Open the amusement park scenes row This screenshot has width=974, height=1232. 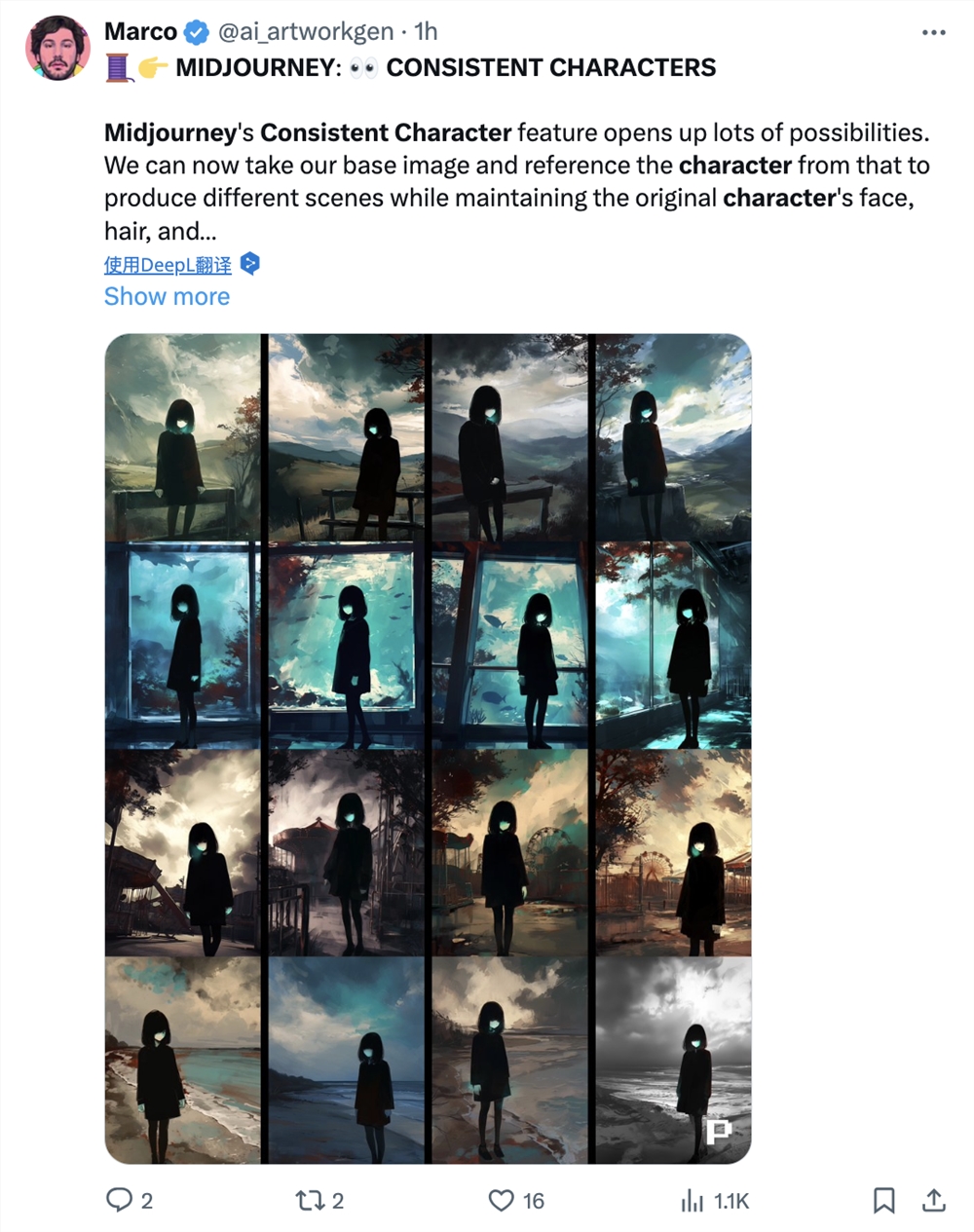428,853
